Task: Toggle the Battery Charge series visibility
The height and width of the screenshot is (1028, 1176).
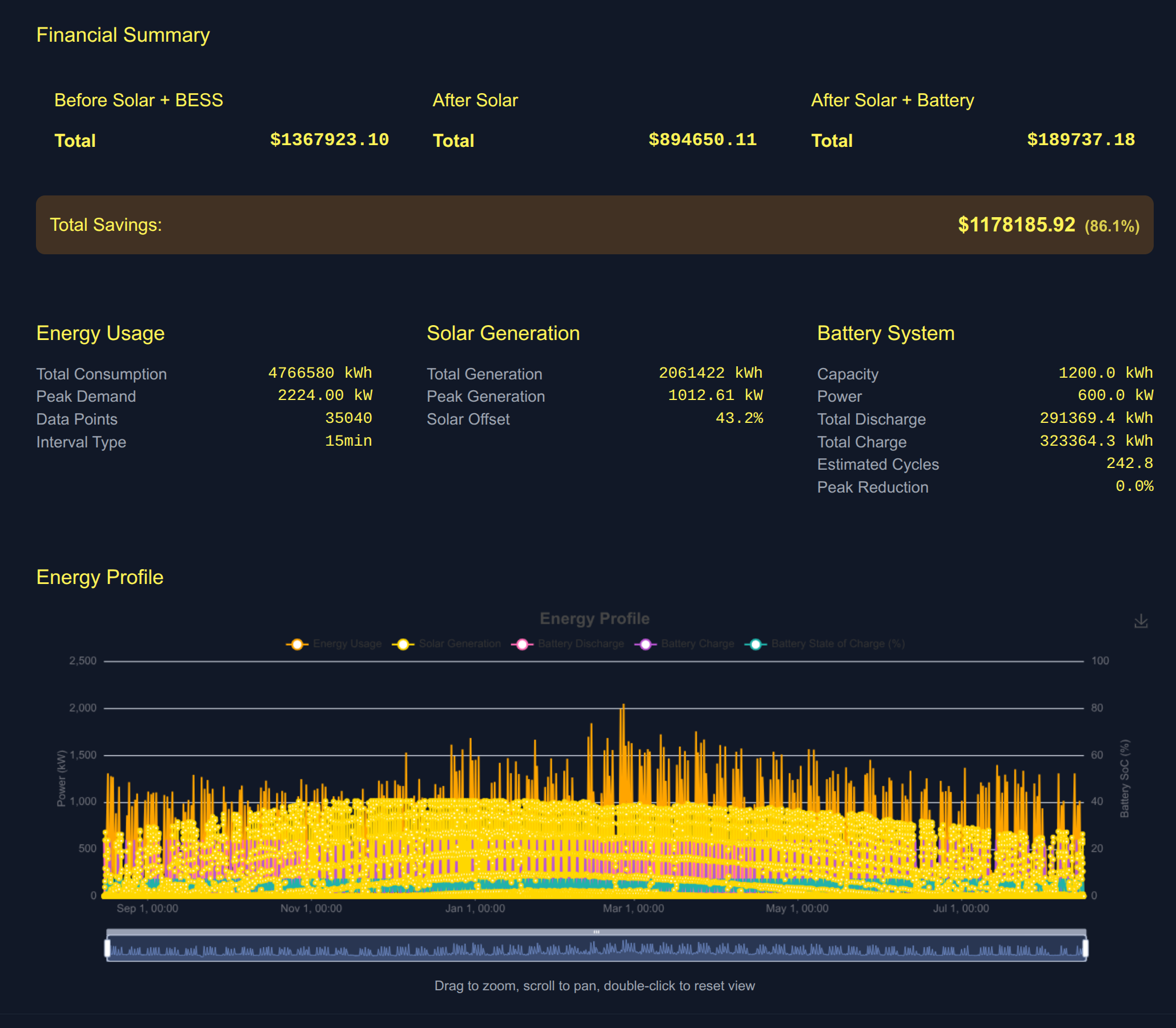Action: [697, 643]
